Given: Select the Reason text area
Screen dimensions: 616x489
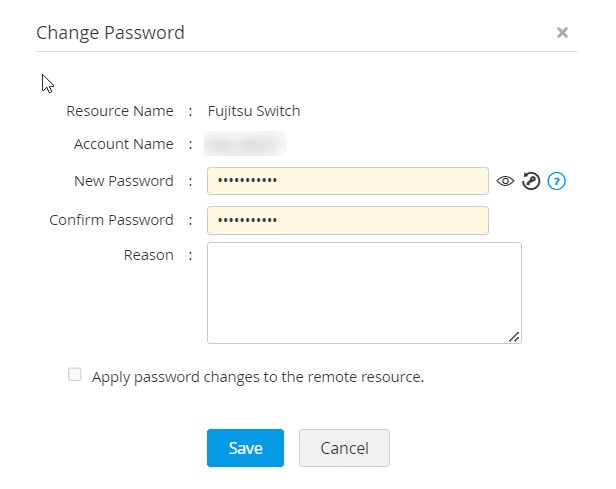Looking at the screenshot, I should pyautogui.click(x=364, y=292).
